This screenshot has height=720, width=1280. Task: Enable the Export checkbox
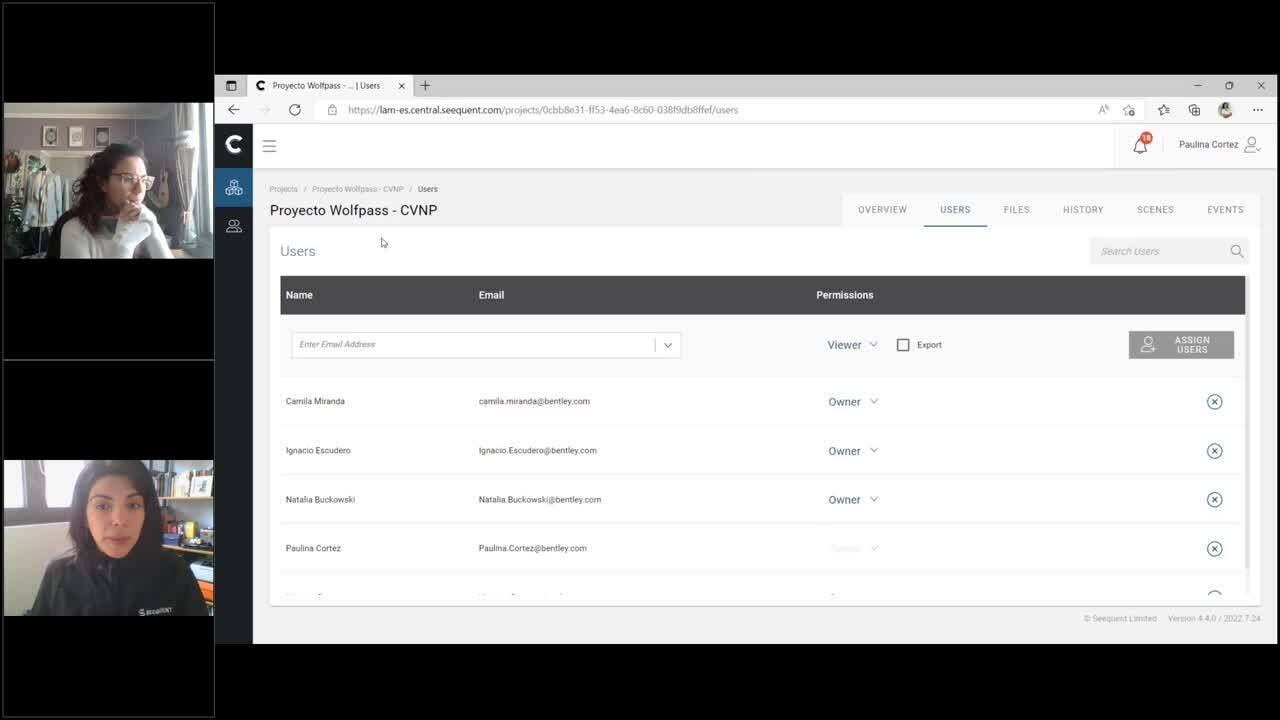click(x=903, y=345)
